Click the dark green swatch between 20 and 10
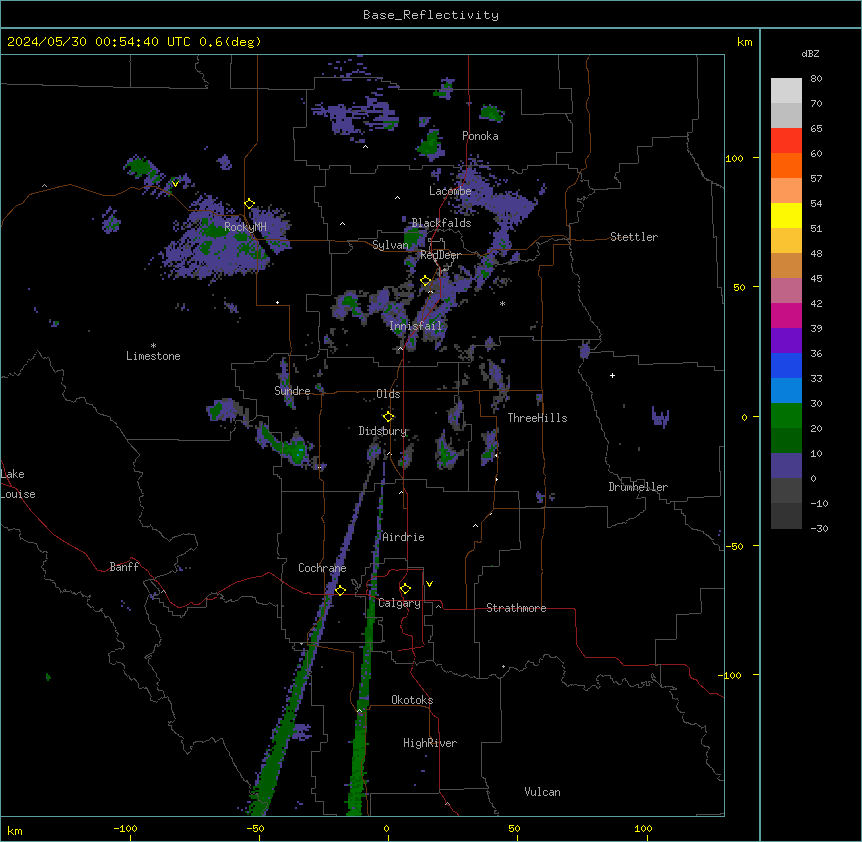This screenshot has height=842, width=862. (x=786, y=441)
